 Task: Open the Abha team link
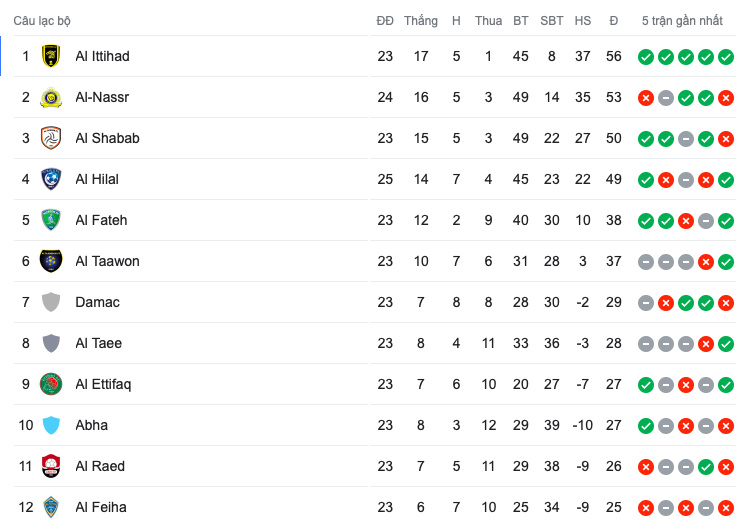(92, 426)
